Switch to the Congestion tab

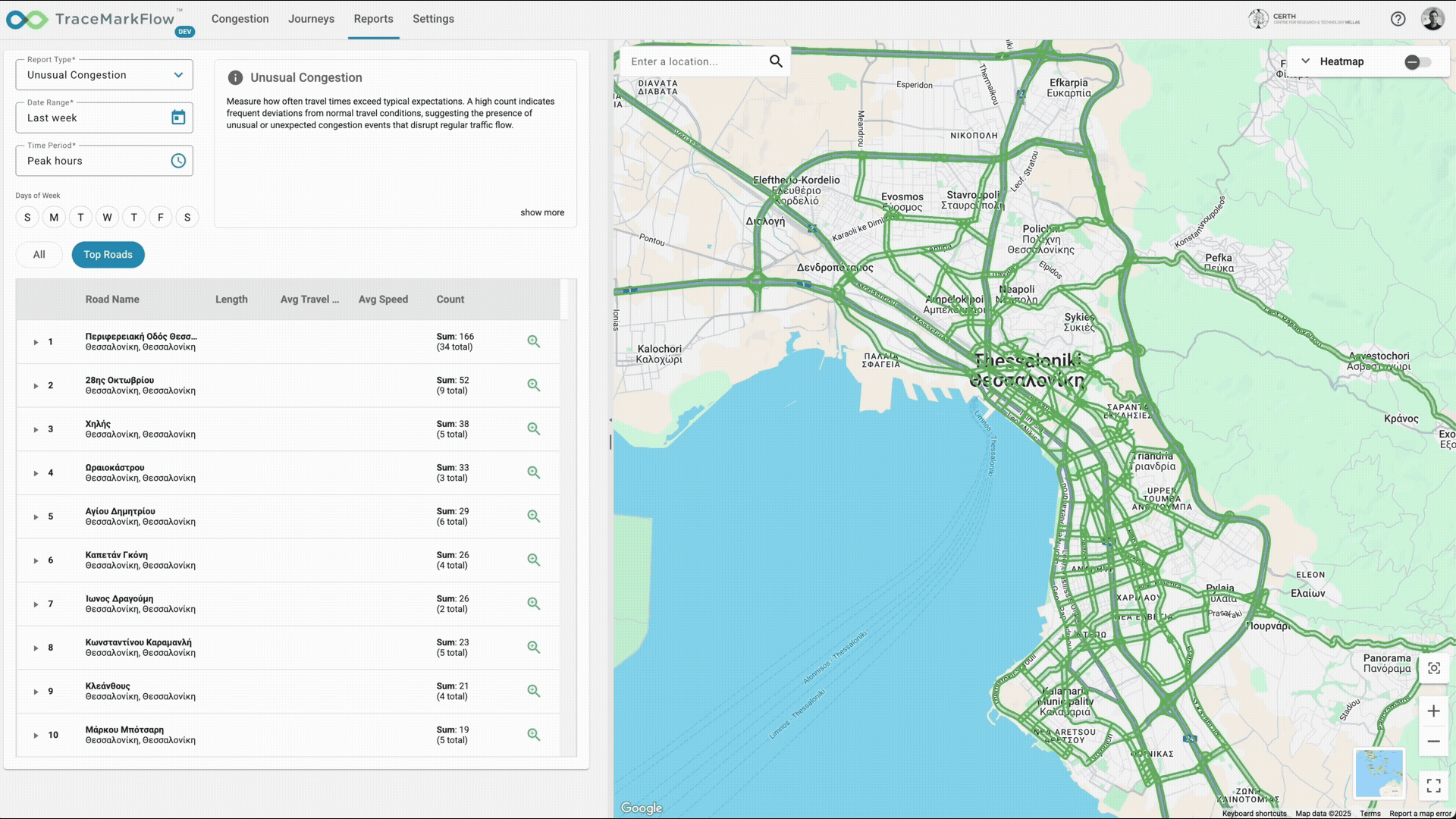point(240,19)
